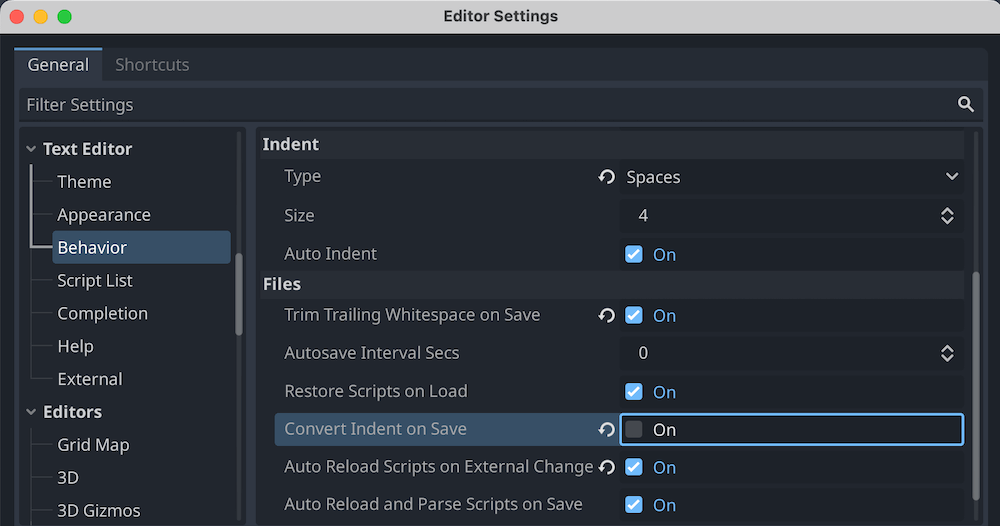
Task: Reset Indent Type to default value
Action: (x=607, y=177)
